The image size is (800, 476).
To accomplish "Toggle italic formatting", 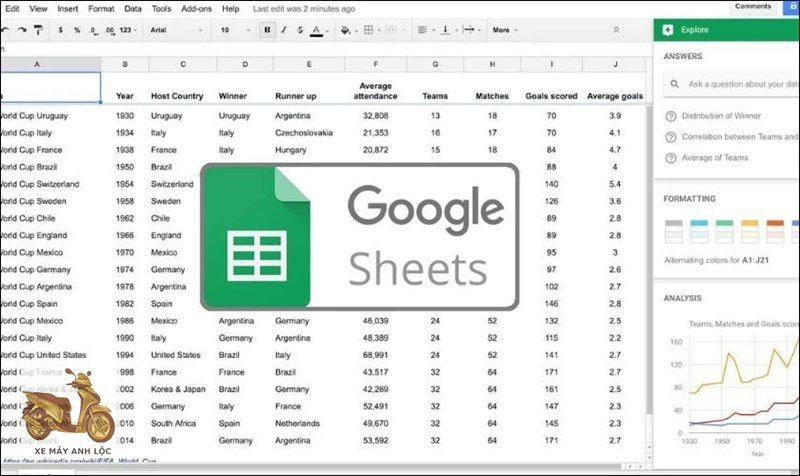I will 284,30.
